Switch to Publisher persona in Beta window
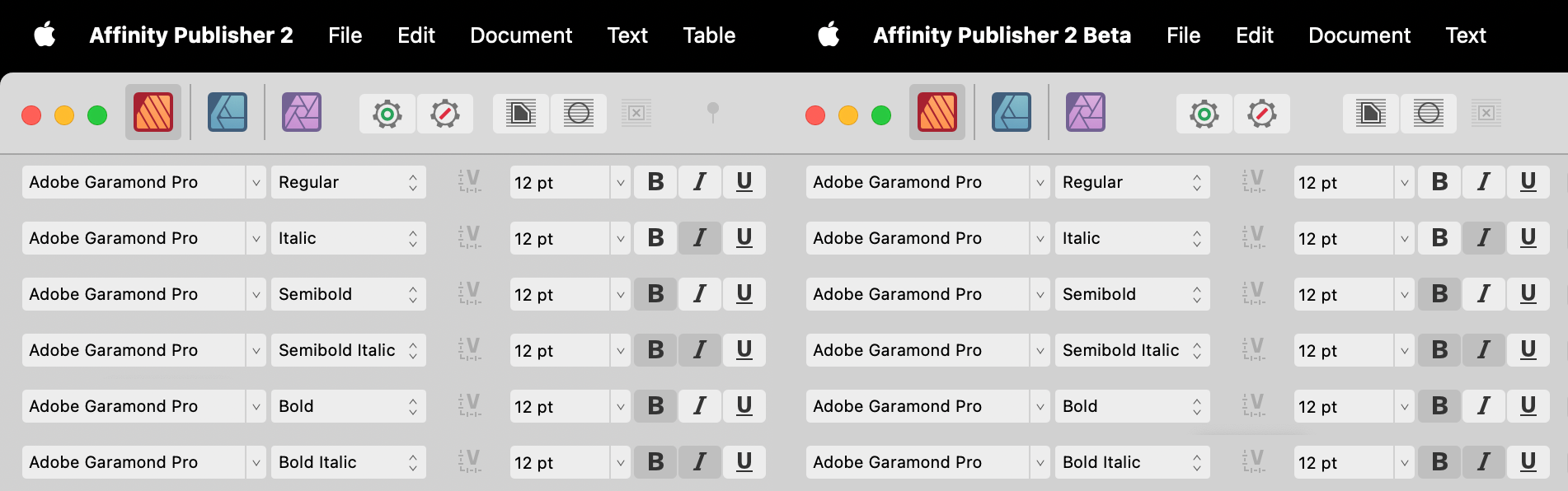This screenshot has width=1568, height=491. point(937,112)
